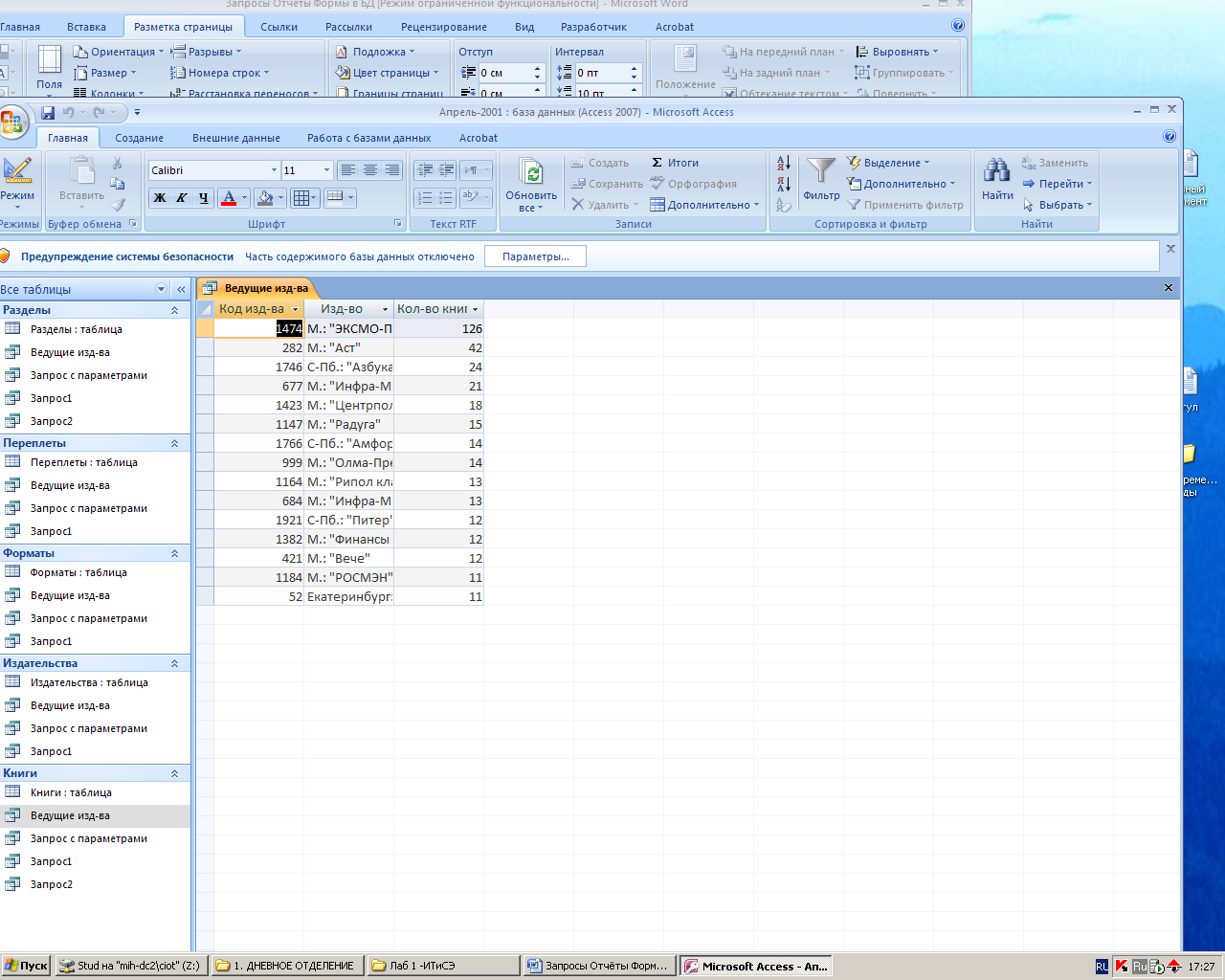Open alternate row color button

click(x=340, y=198)
